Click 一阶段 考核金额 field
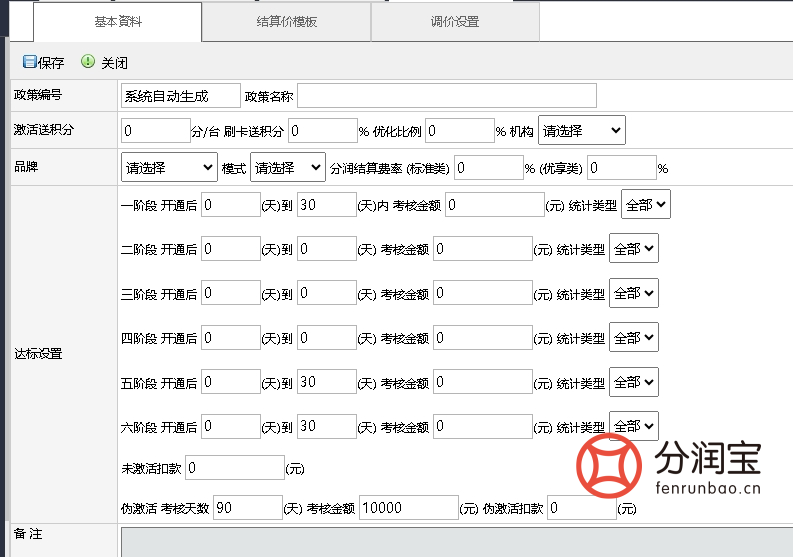This screenshot has height=557, width=793. tap(495, 204)
